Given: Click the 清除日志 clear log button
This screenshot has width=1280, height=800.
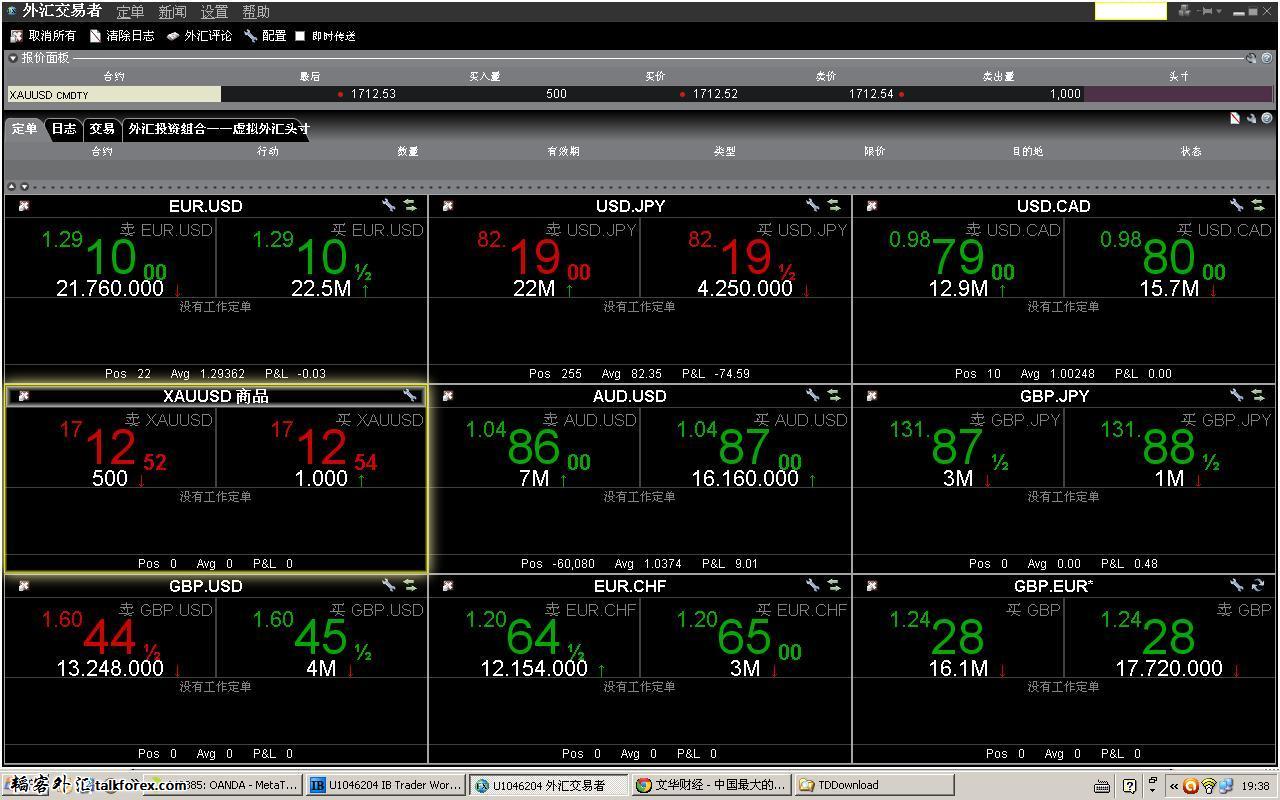Looking at the screenshot, I should tap(122, 36).
